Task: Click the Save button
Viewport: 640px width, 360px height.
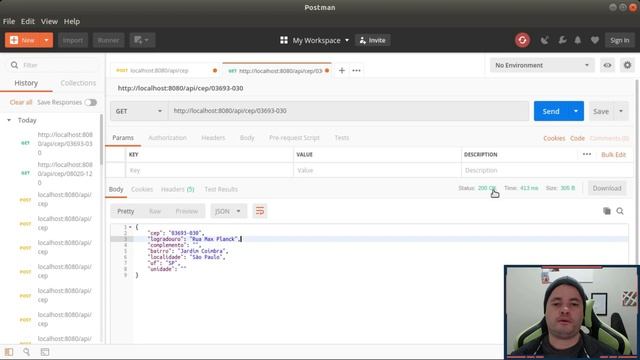Action: 601,111
